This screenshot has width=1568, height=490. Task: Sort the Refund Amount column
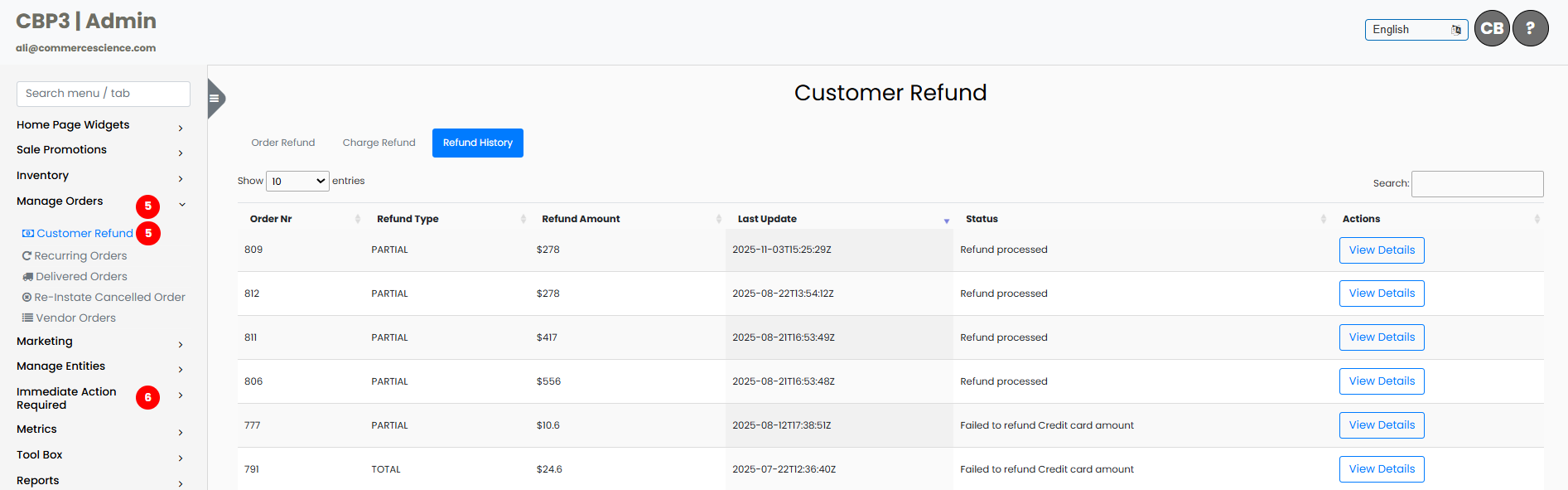coord(718,219)
